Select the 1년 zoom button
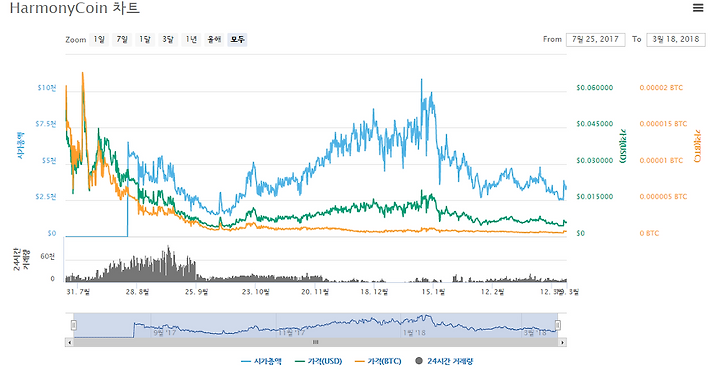Image resolution: width=720 pixels, height=370 pixels. pos(191,39)
